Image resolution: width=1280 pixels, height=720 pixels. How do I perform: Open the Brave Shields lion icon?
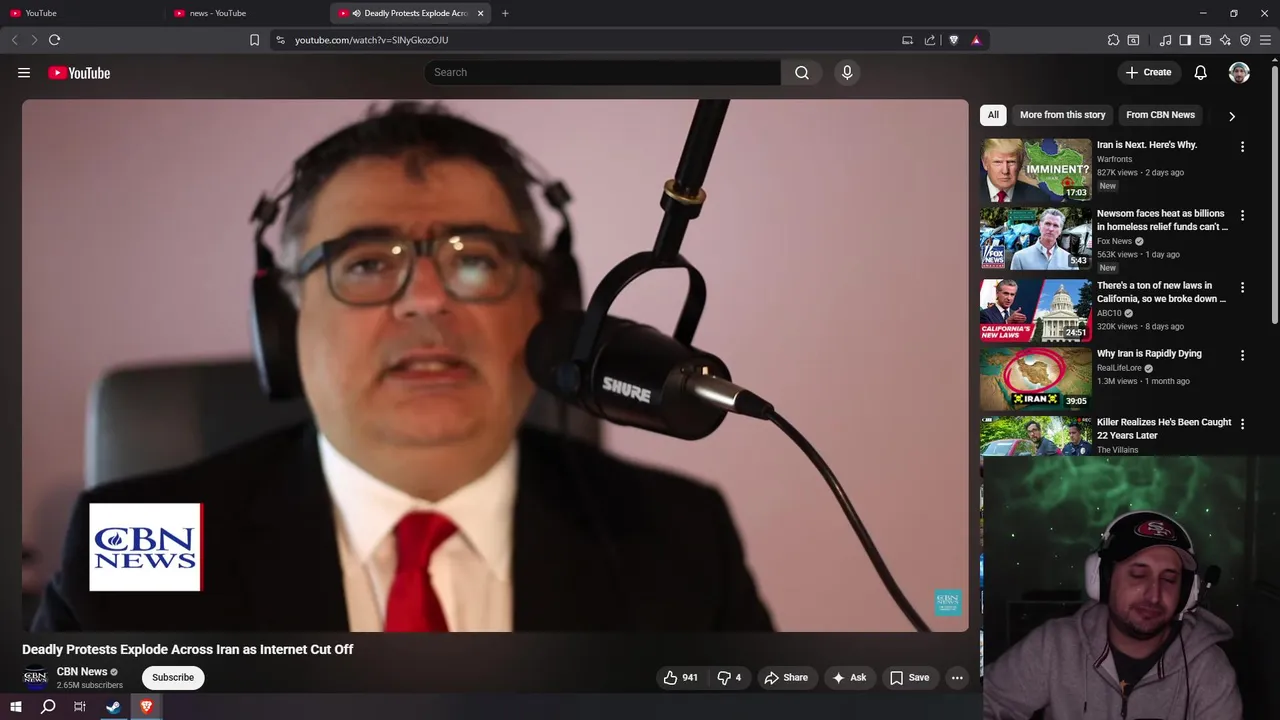(954, 40)
